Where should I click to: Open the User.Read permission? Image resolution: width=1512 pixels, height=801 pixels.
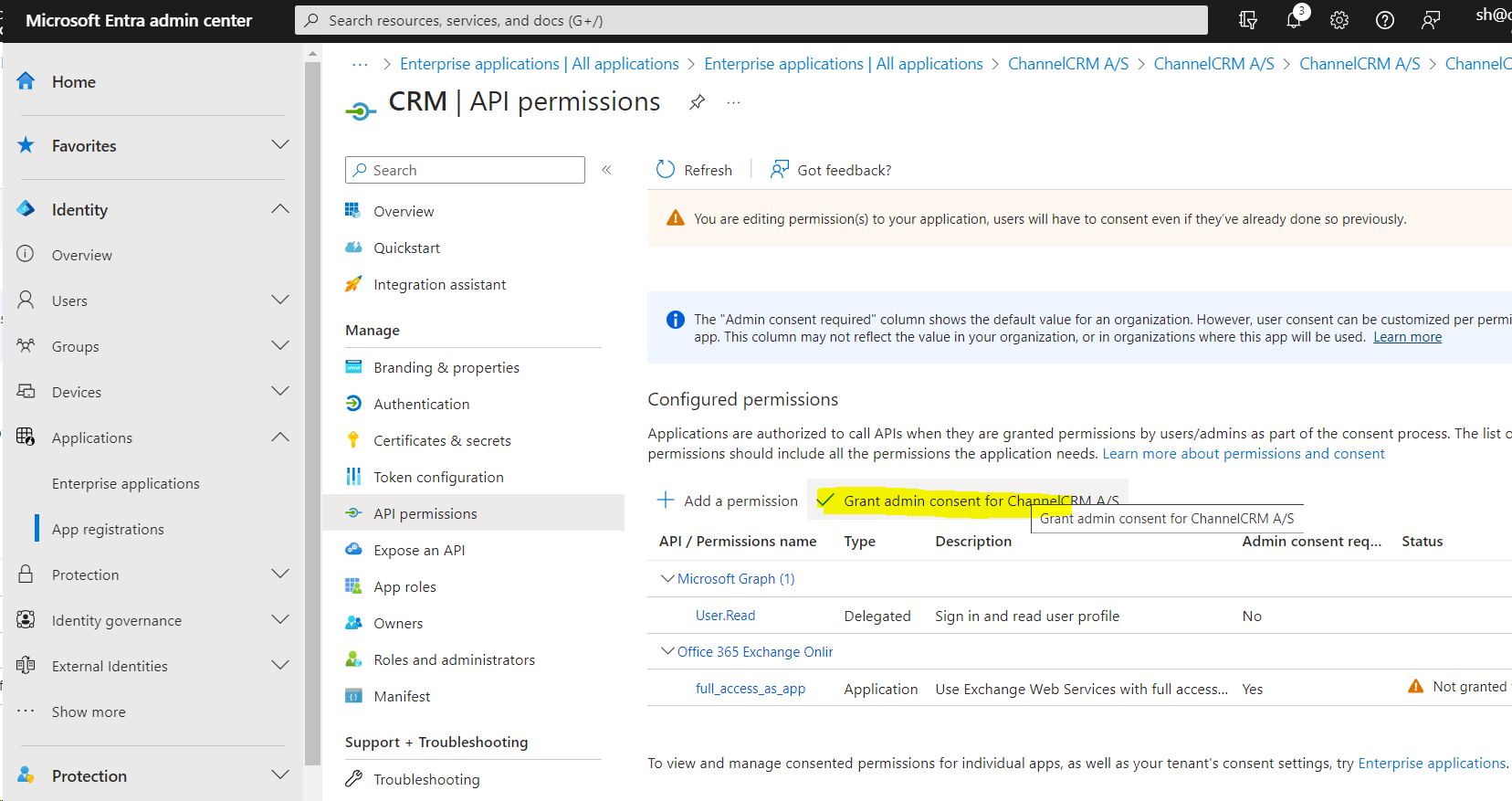coord(726,616)
